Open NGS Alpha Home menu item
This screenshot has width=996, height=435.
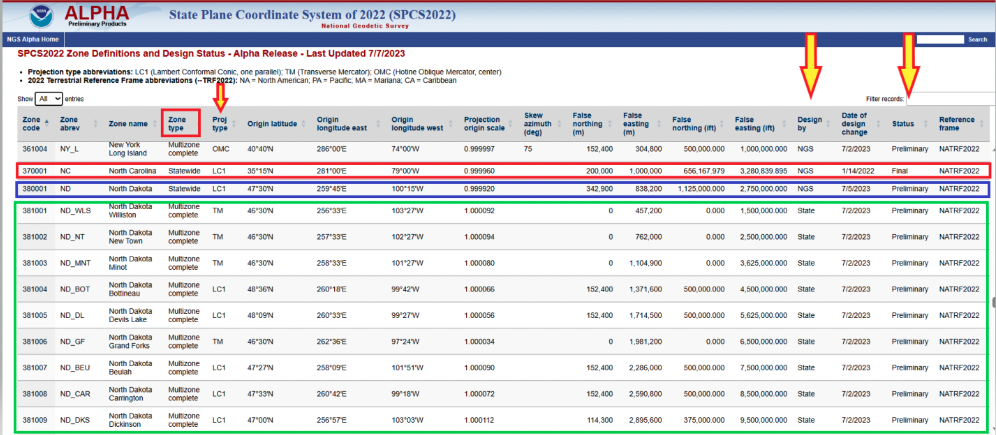coord(32,39)
